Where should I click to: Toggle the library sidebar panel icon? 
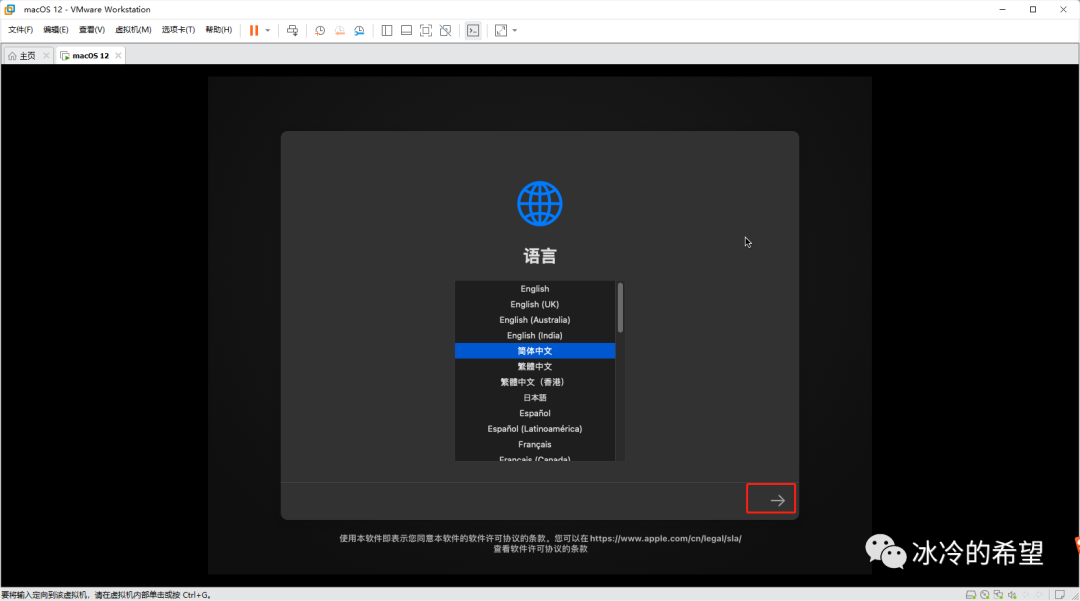[387, 30]
